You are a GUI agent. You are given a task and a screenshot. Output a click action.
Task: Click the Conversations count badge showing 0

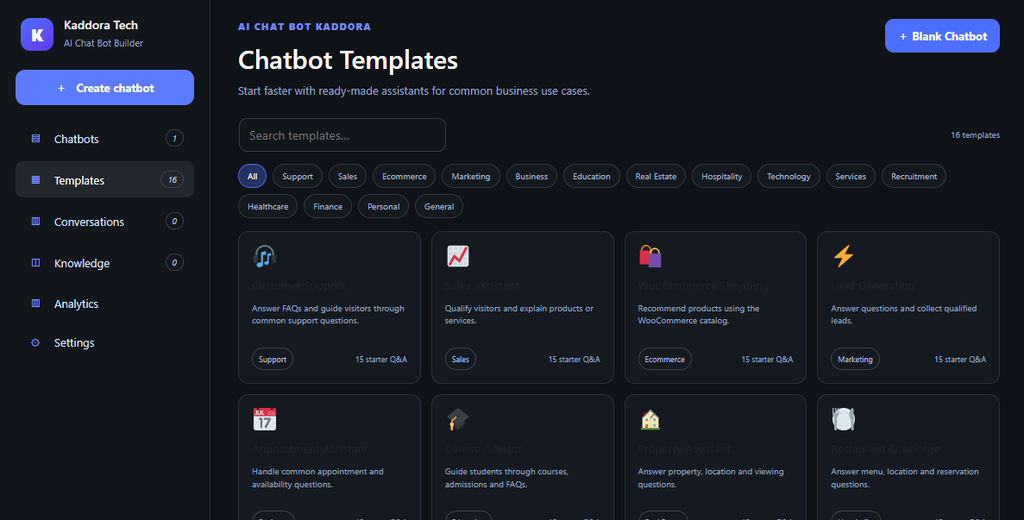coord(174,221)
